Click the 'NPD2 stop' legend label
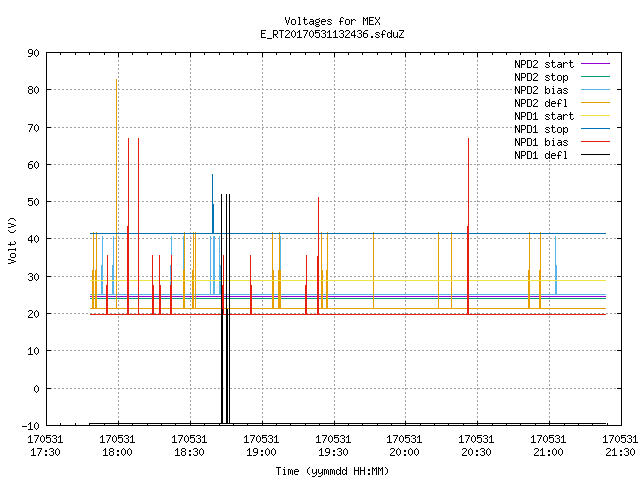Screen dimensions: 640x480 click(x=541, y=77)
